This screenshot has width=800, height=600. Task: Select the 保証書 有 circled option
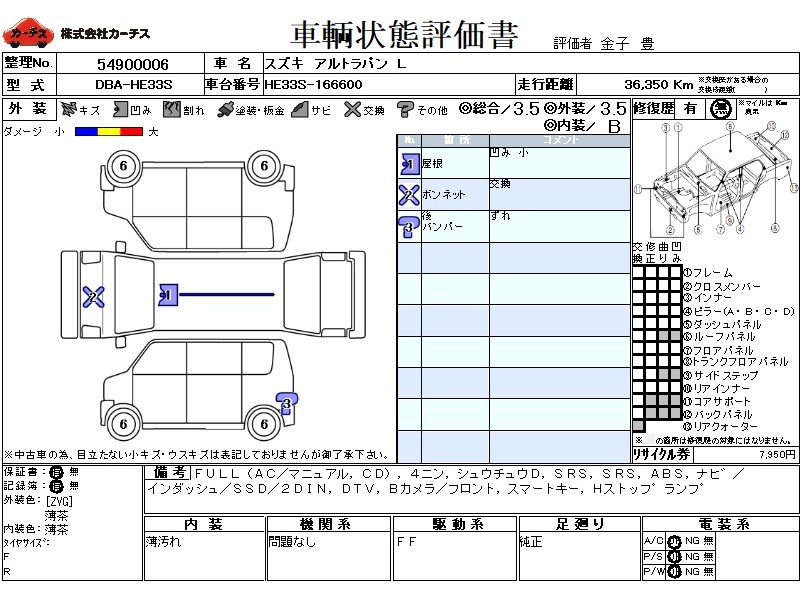coord(56,472)
